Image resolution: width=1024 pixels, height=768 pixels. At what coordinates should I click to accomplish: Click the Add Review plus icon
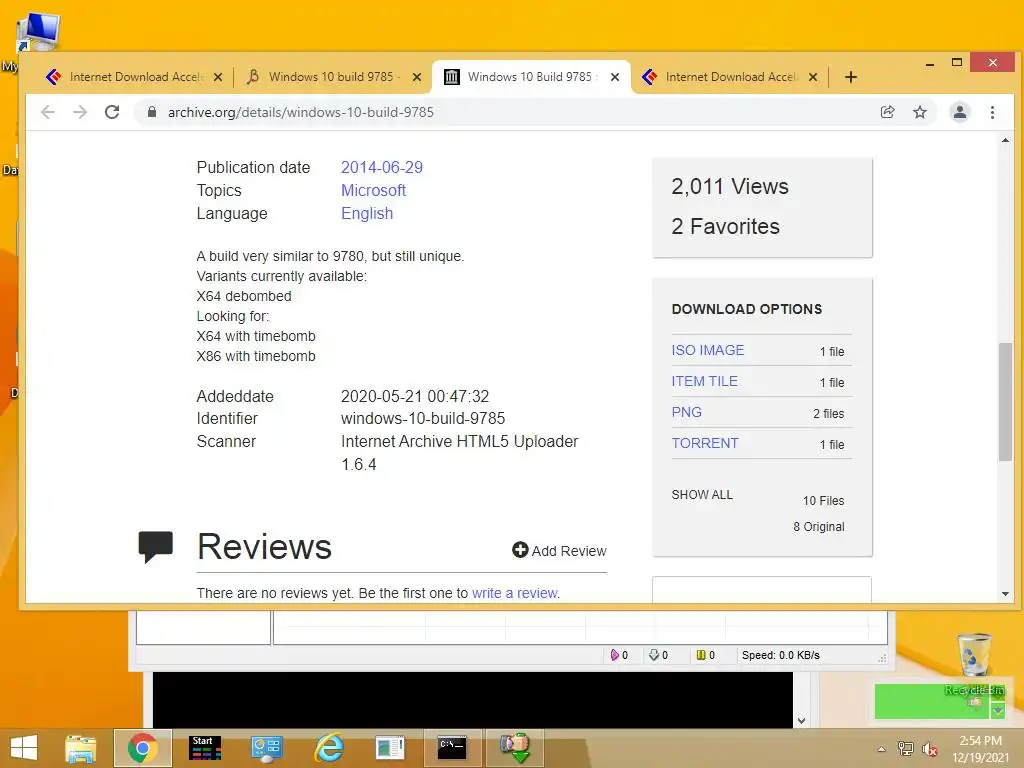[x=520, y=550]
